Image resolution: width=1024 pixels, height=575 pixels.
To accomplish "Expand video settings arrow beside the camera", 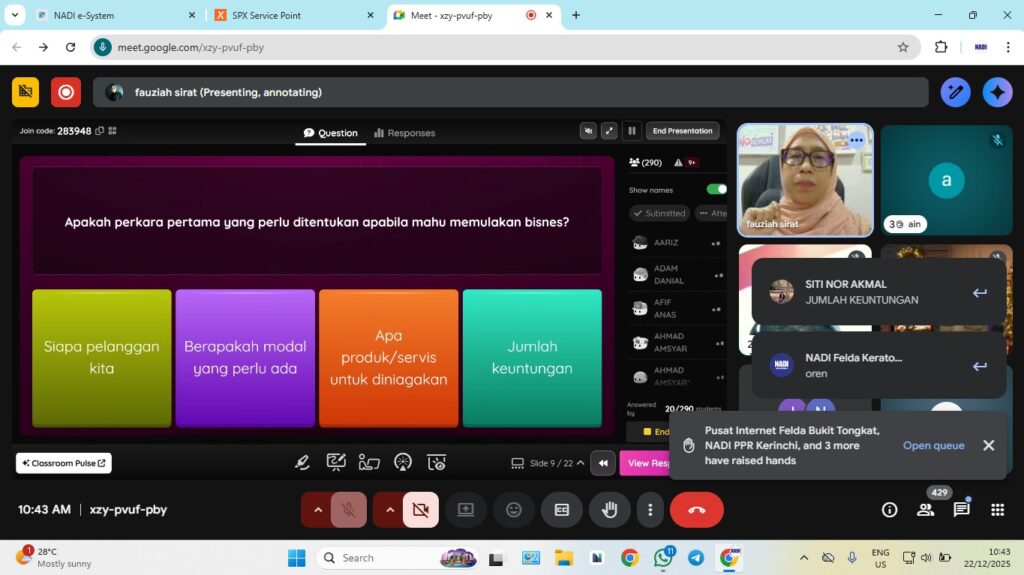I will pos(390,510).
